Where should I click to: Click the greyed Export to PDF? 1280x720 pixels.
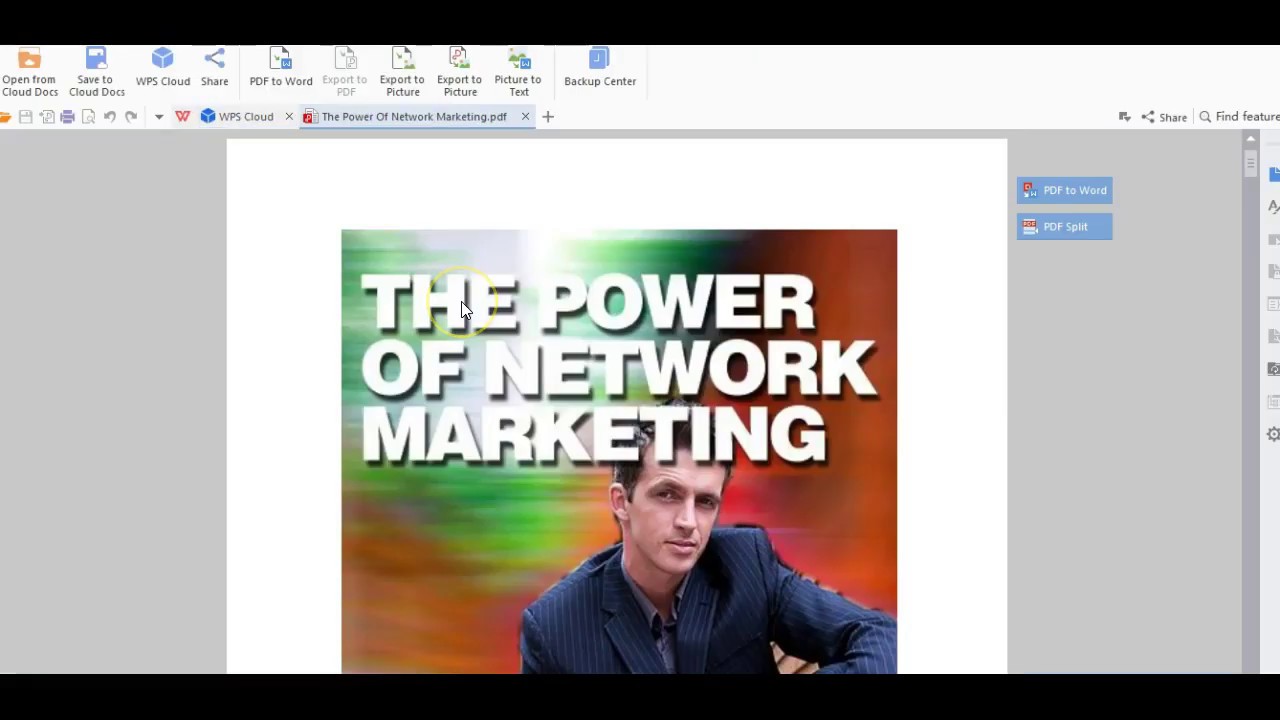tap(345, 73)
